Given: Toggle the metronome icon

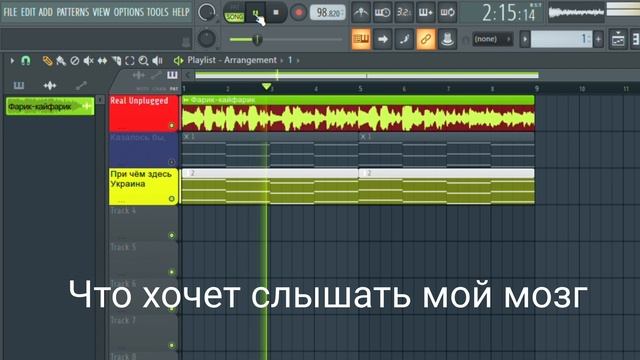Looking at the screenshot, I should pos(361,13).
